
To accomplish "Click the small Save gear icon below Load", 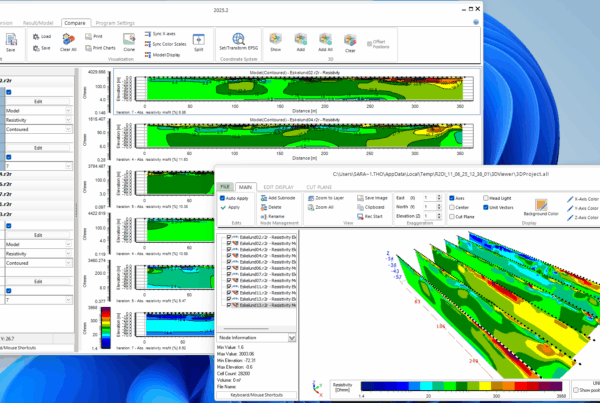I will pos(36,48).
